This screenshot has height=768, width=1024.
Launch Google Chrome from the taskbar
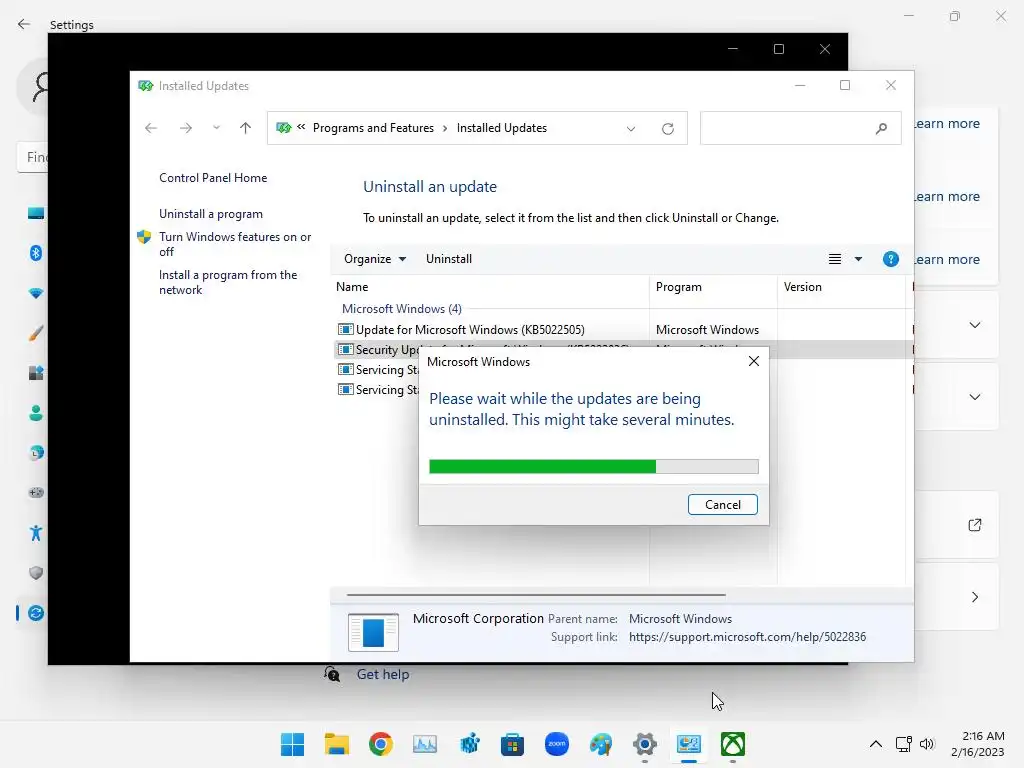pyautogui.click(x=381, y=744)
